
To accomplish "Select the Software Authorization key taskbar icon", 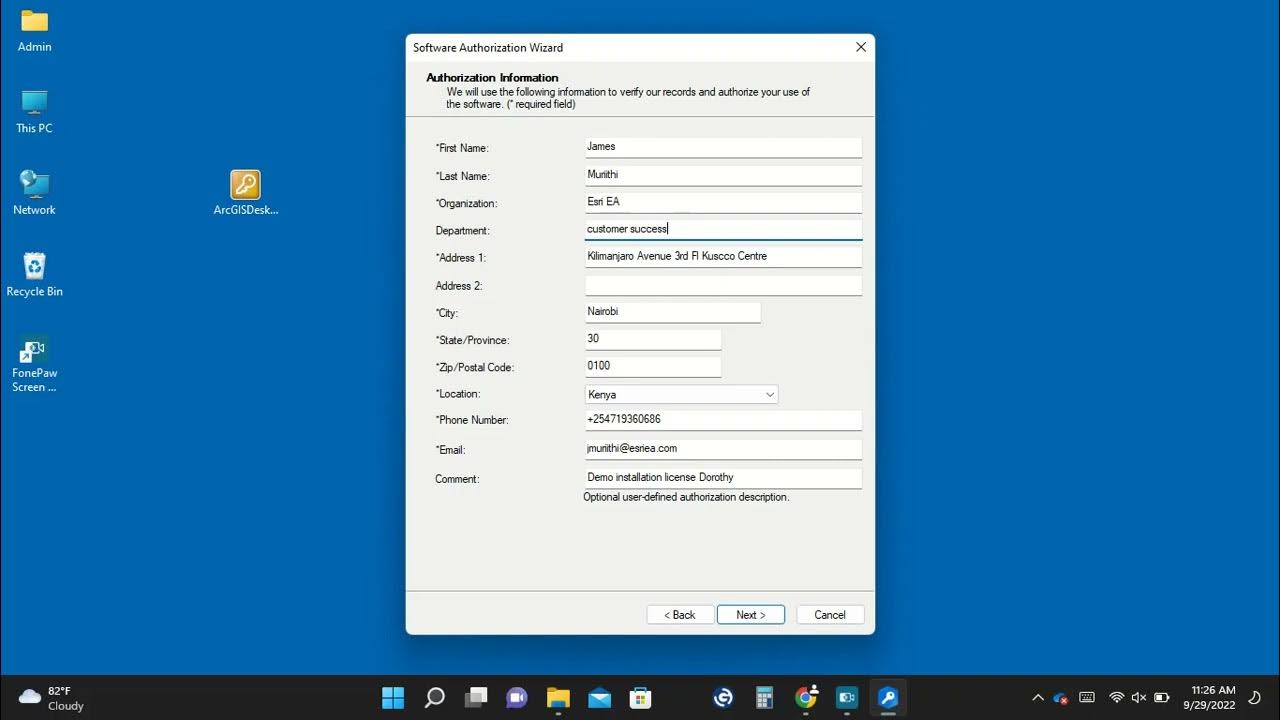I will click(x=888, y=697).
